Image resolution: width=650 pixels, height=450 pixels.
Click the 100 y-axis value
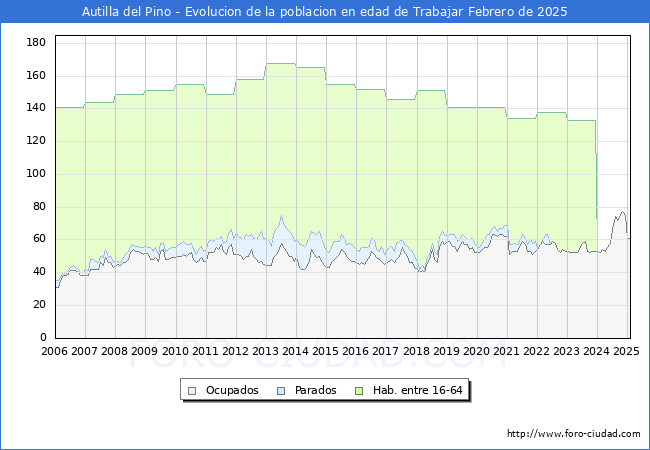[36, 173]
